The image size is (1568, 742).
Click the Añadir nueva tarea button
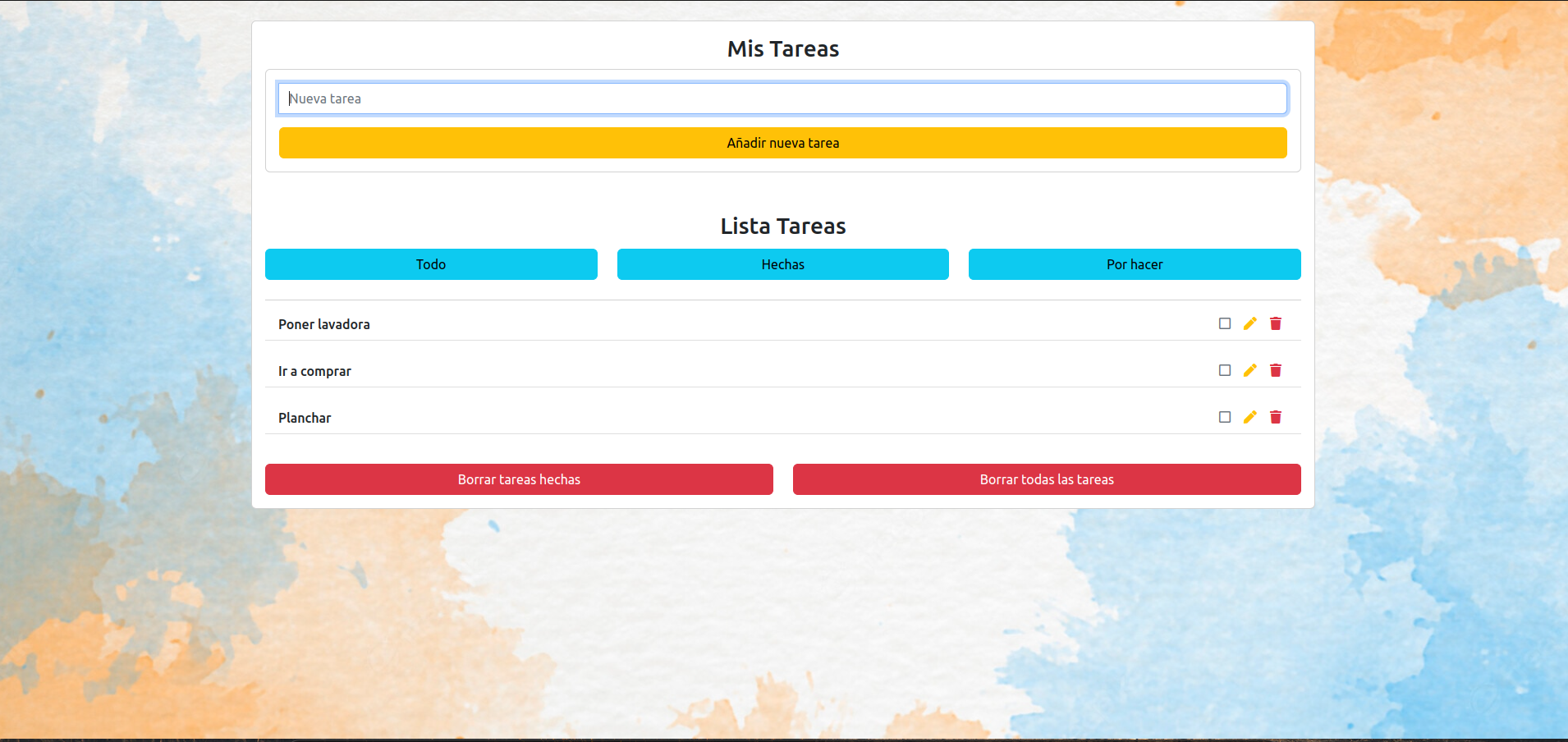pos(782,142)
